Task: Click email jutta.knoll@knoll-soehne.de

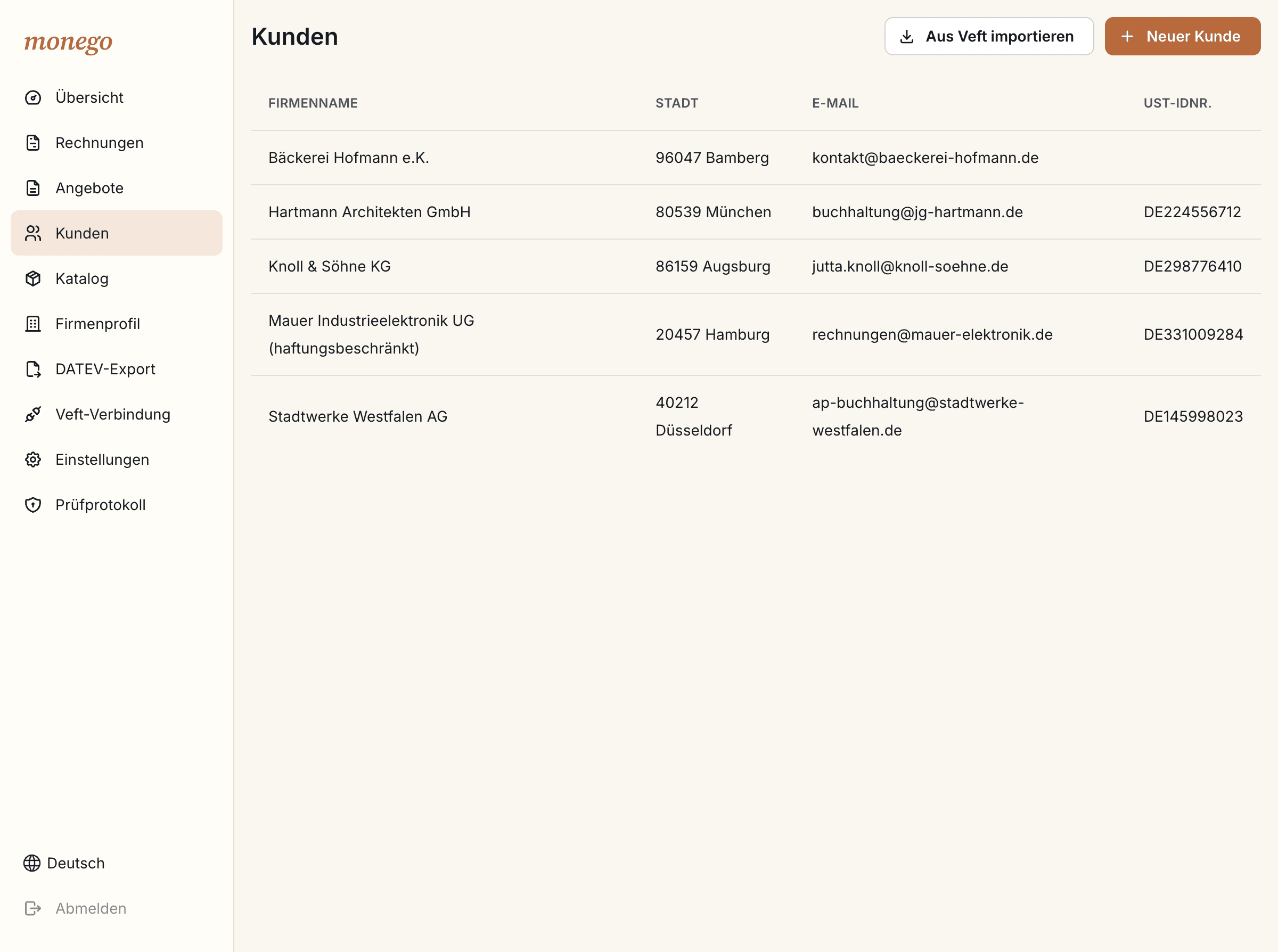Action: tap(910, 266)
